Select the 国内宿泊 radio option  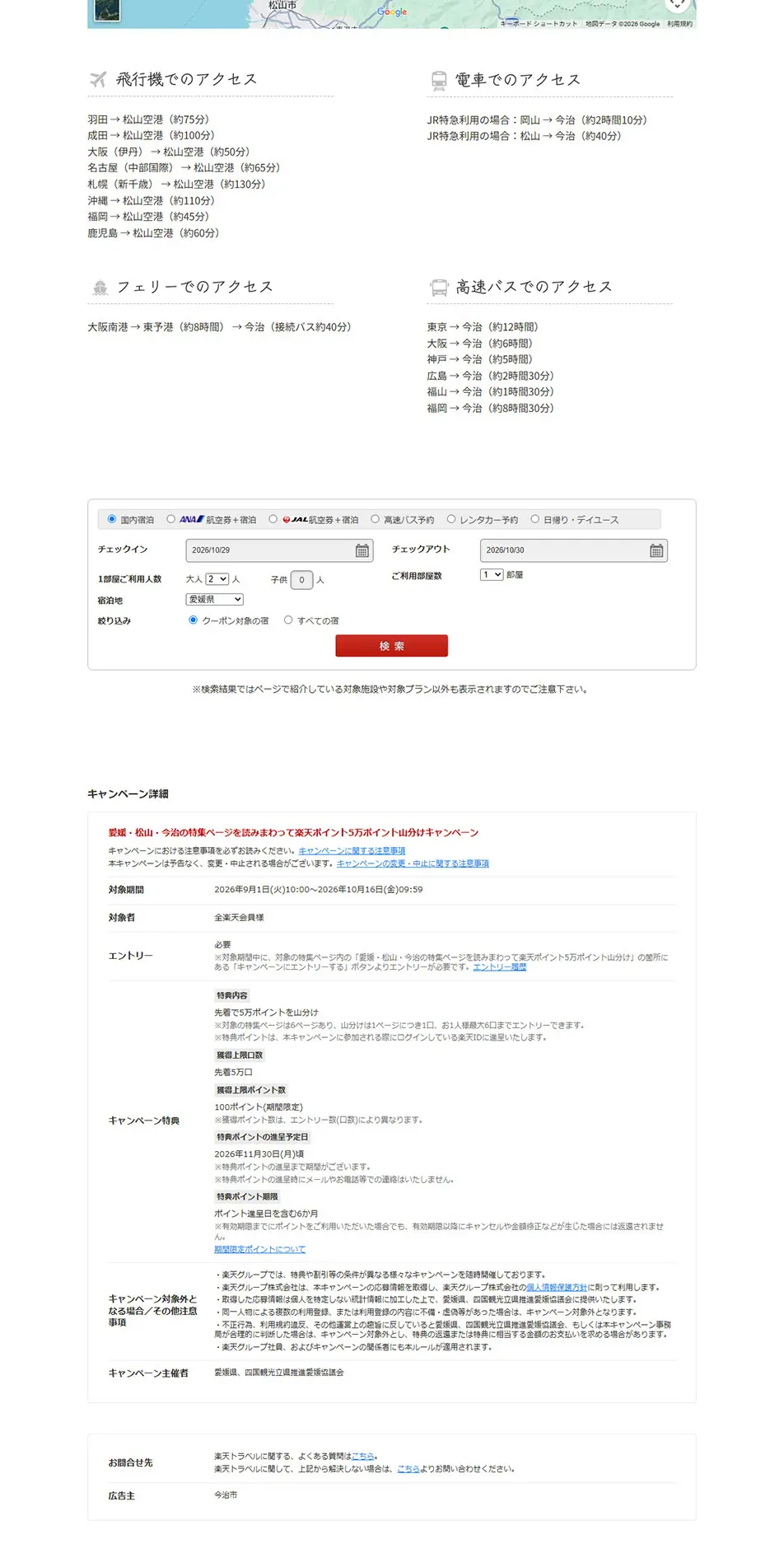(112, 519)
